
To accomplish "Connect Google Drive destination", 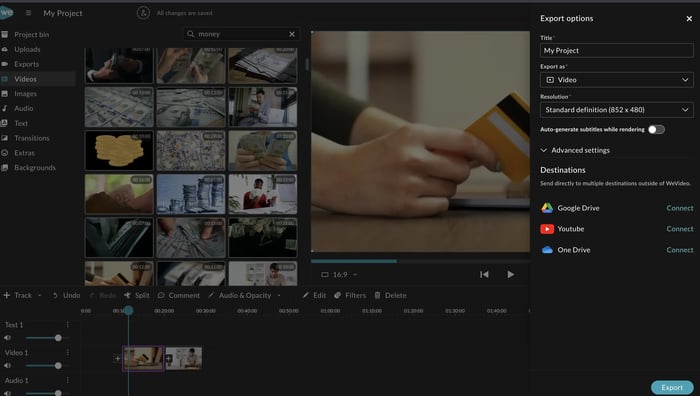I will [x=679, y=208].
